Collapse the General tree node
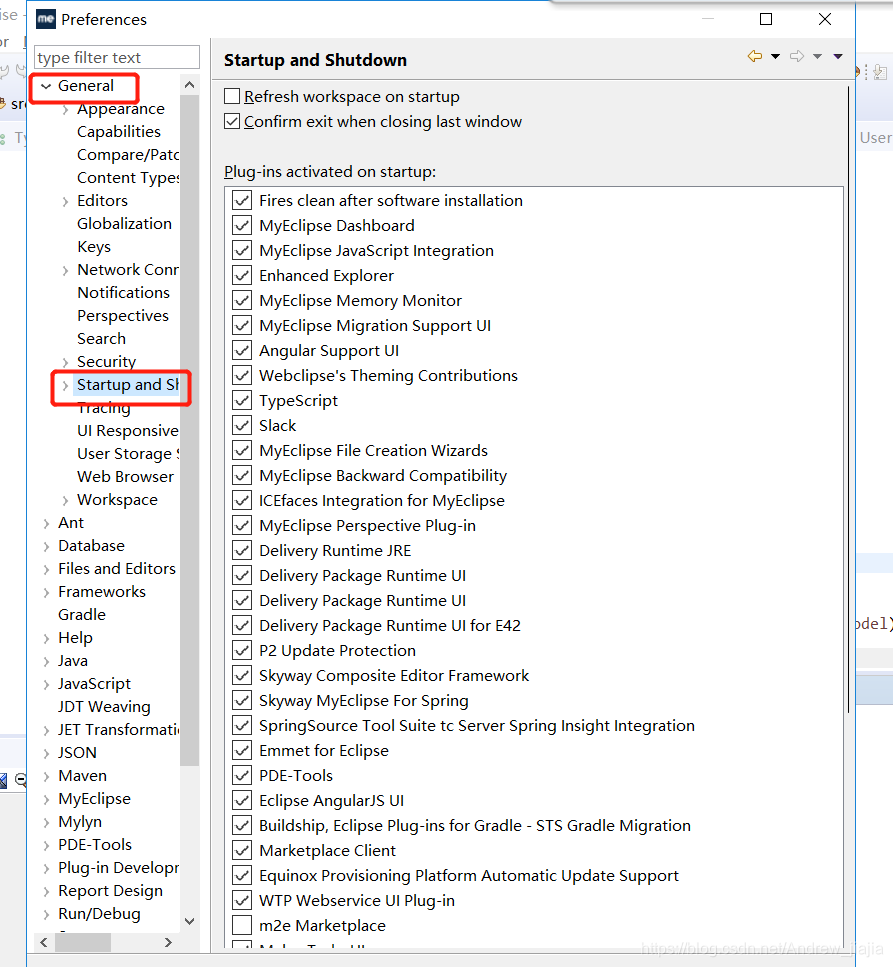 (46, 86)
